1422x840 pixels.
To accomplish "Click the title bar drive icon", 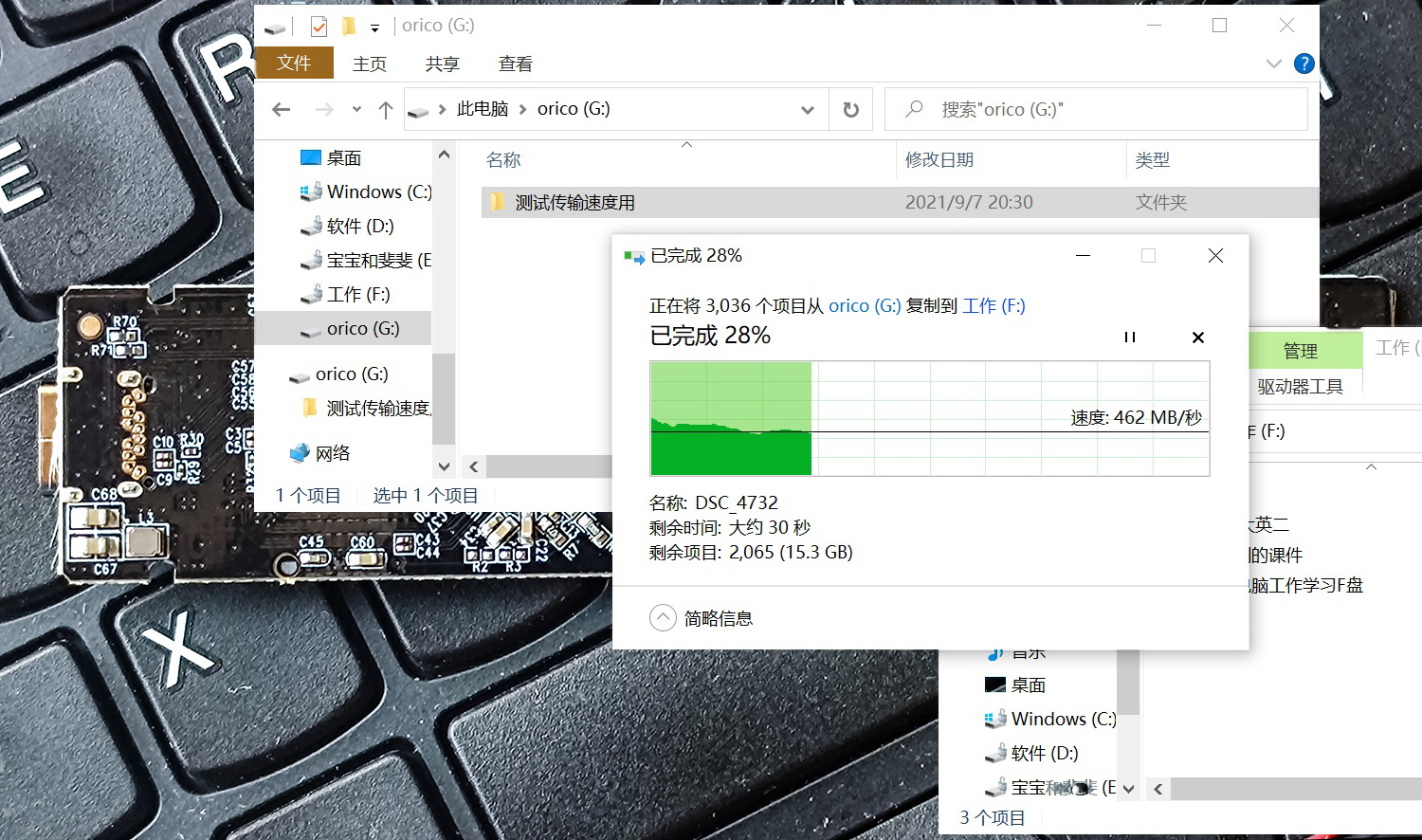I will 275,27.
